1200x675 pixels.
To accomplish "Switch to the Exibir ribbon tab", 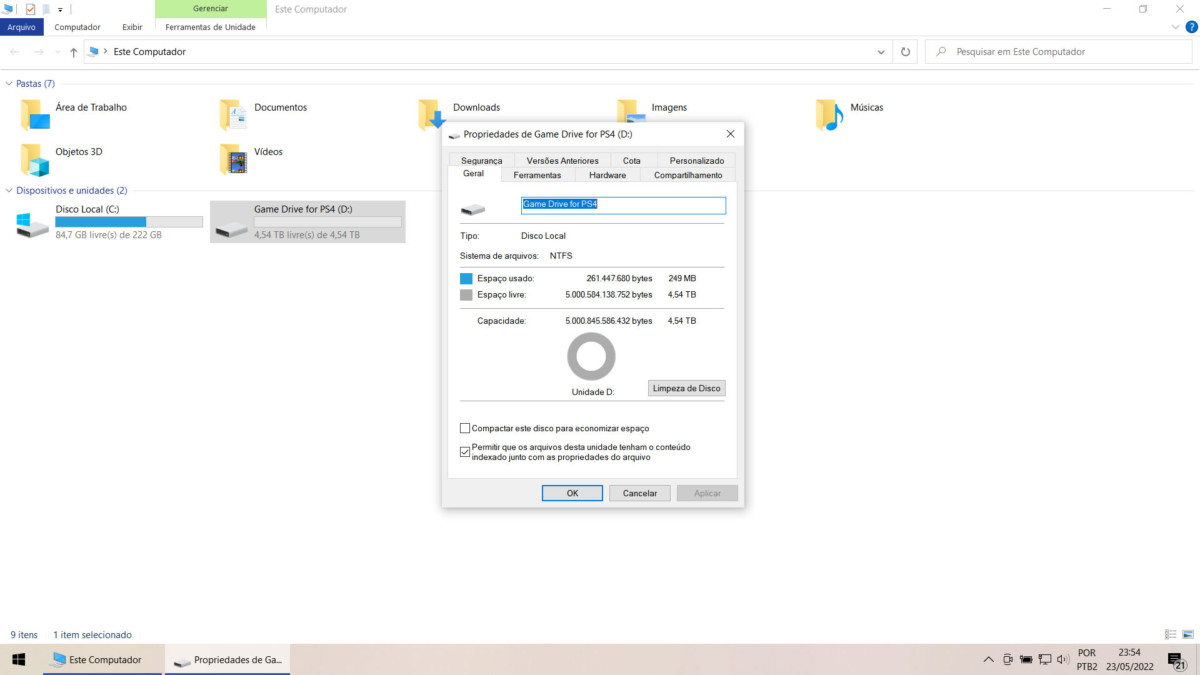I will pyautogui.click(x=131, y=27).
